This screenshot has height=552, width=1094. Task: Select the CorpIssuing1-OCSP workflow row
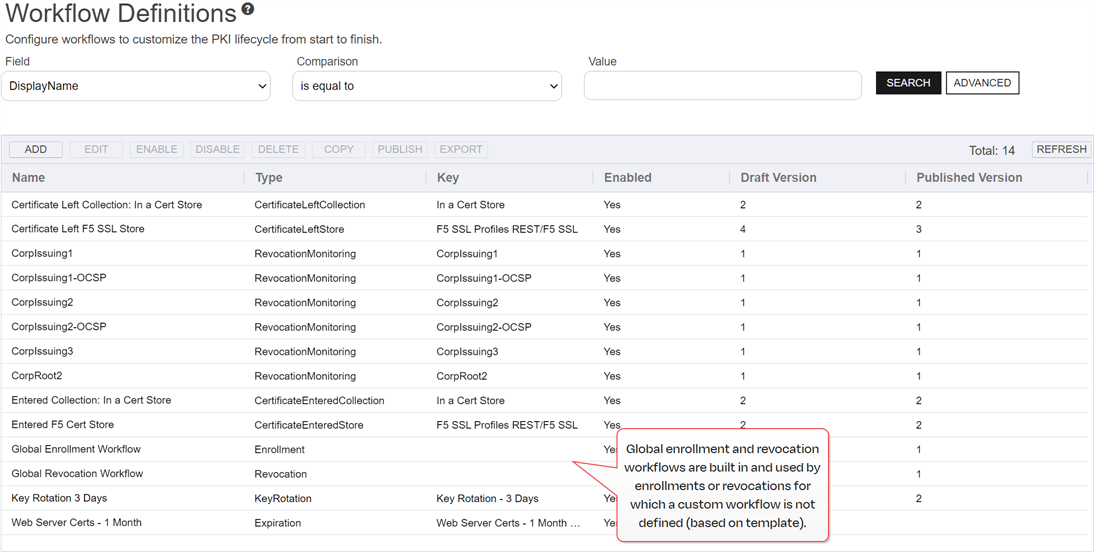(59, 278)
